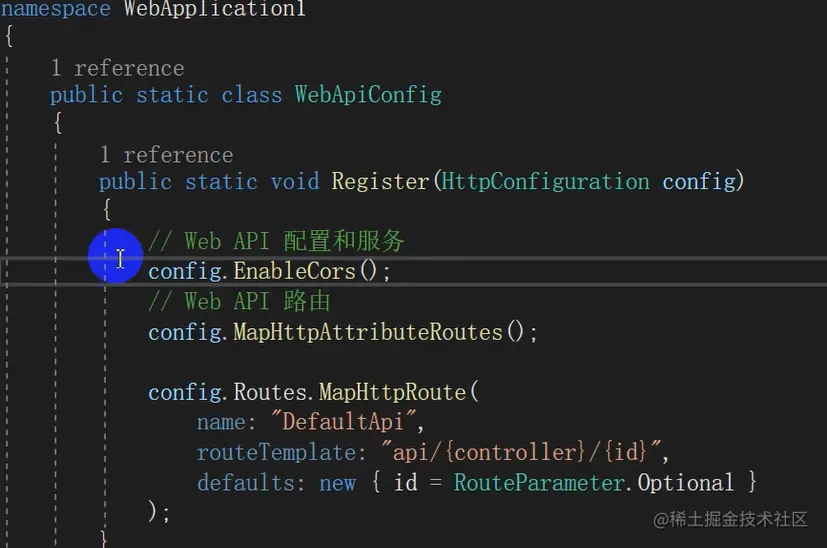
Task: Select the 'defaults' named argument label
Action: point(245,483)
